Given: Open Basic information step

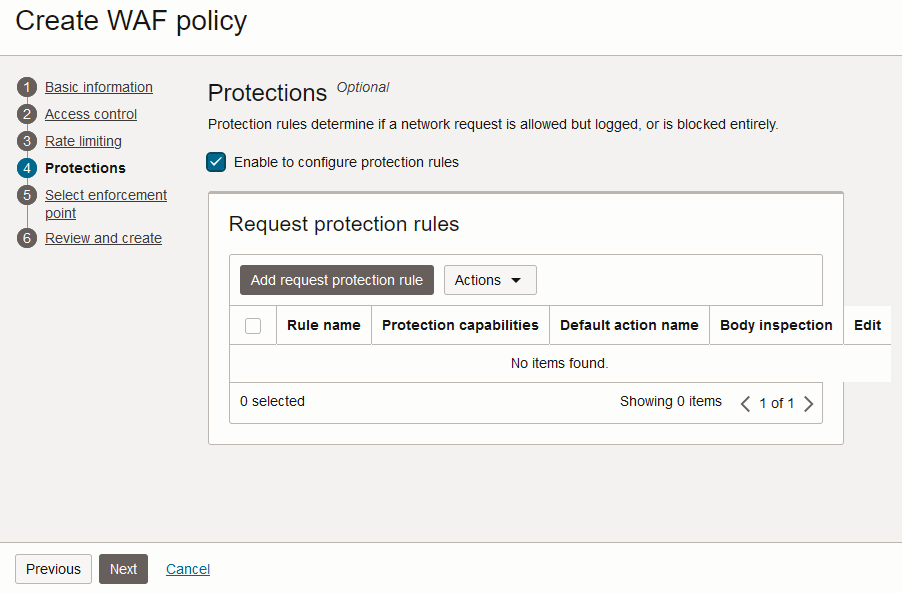Looking at the screenshot, I should [99, 88].
